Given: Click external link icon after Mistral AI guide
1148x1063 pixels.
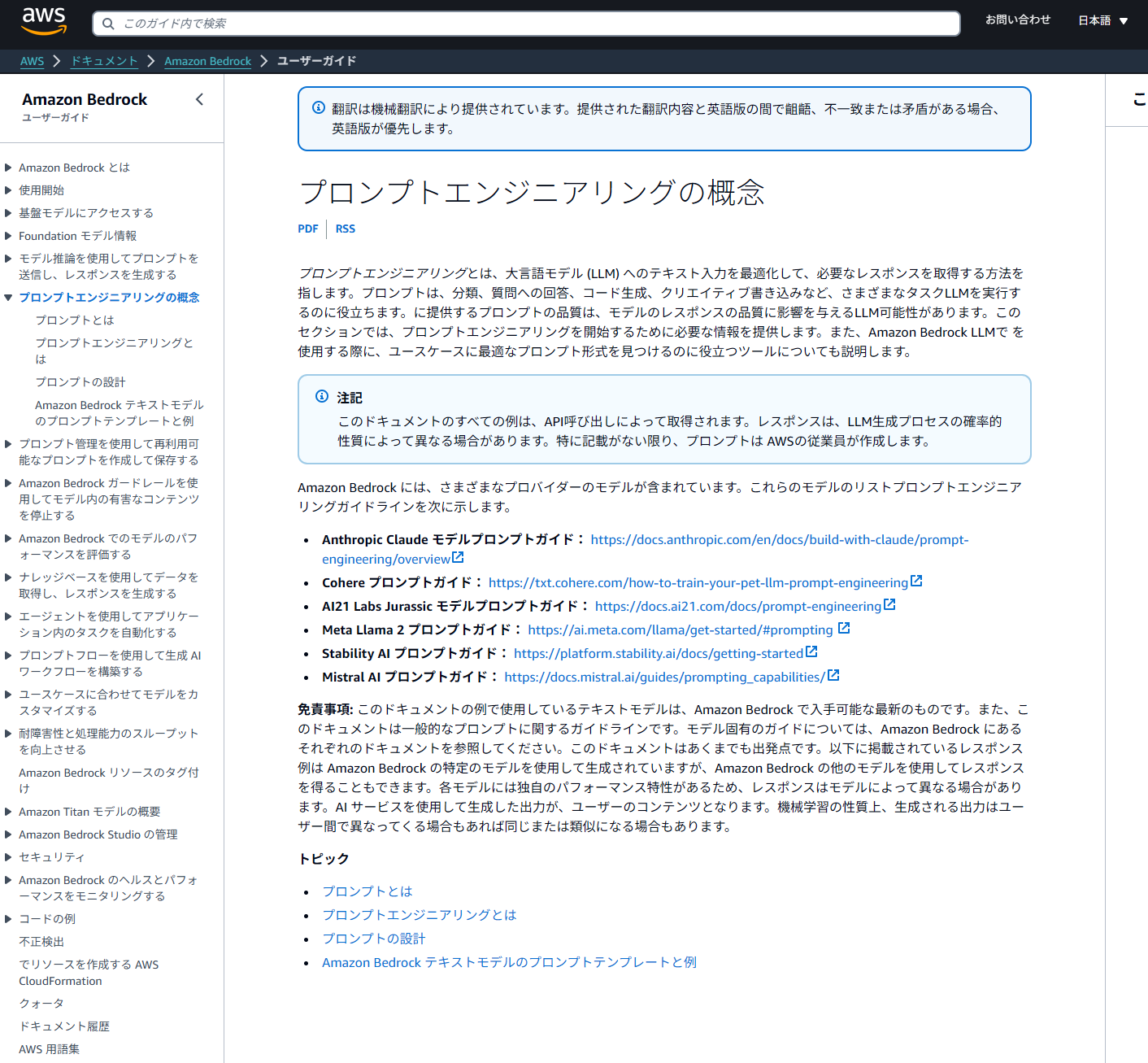Looking at the screenshot, I should click(x=833, y=675).
